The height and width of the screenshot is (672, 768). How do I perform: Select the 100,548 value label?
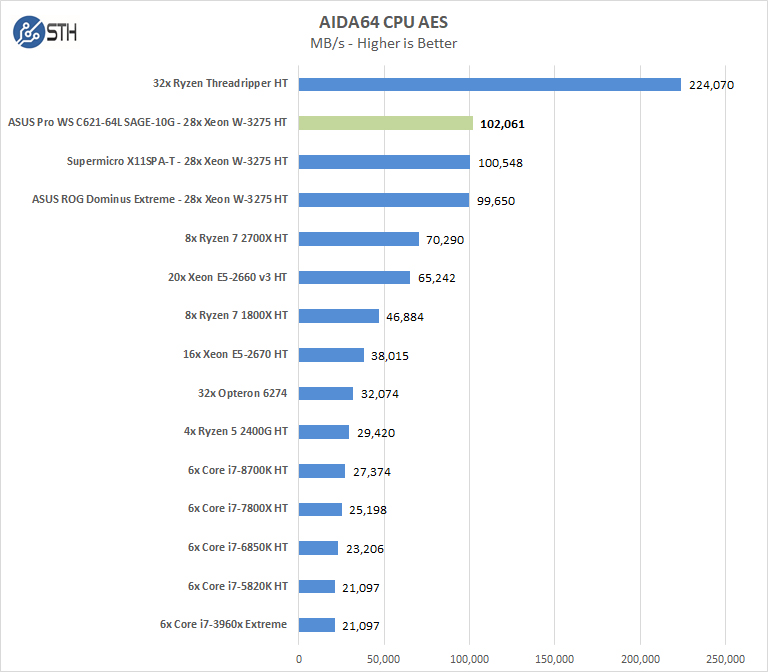[500, 163]
